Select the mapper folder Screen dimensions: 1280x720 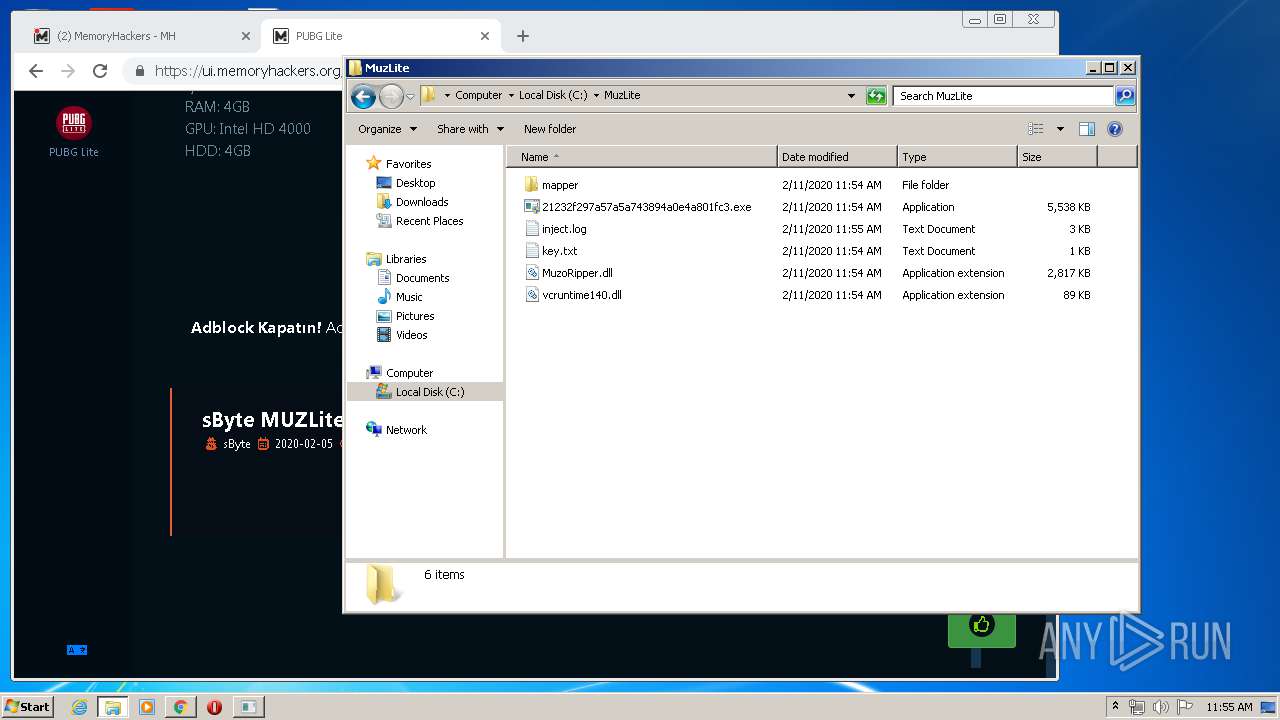coord(560,185)
